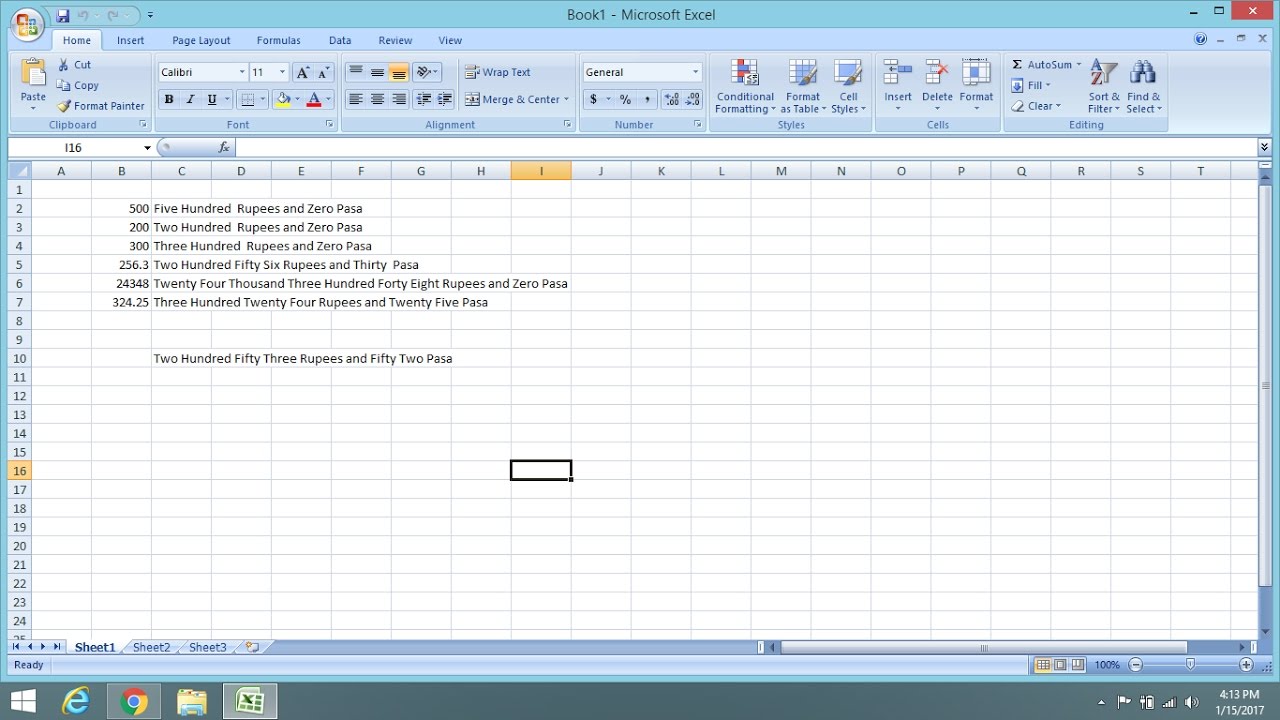Set Bottom Align vertical alignment

pos(399,72)
